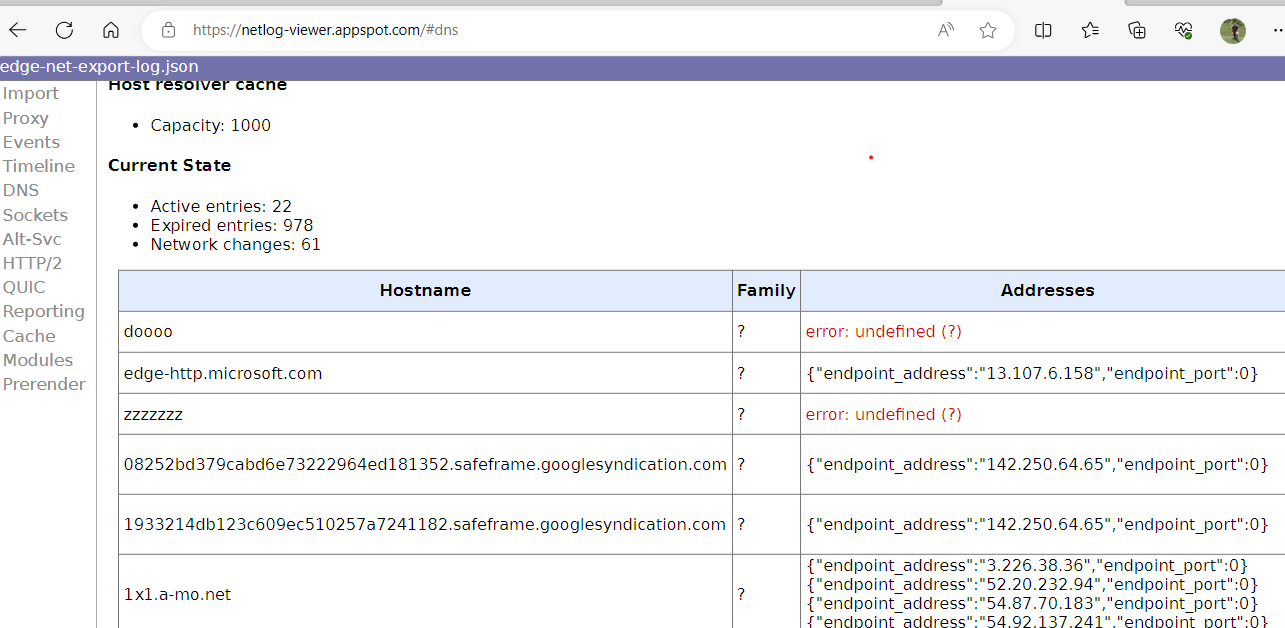
Task: Click the 52.20.232.94 endpoint address line
Action: (1032, 584)
